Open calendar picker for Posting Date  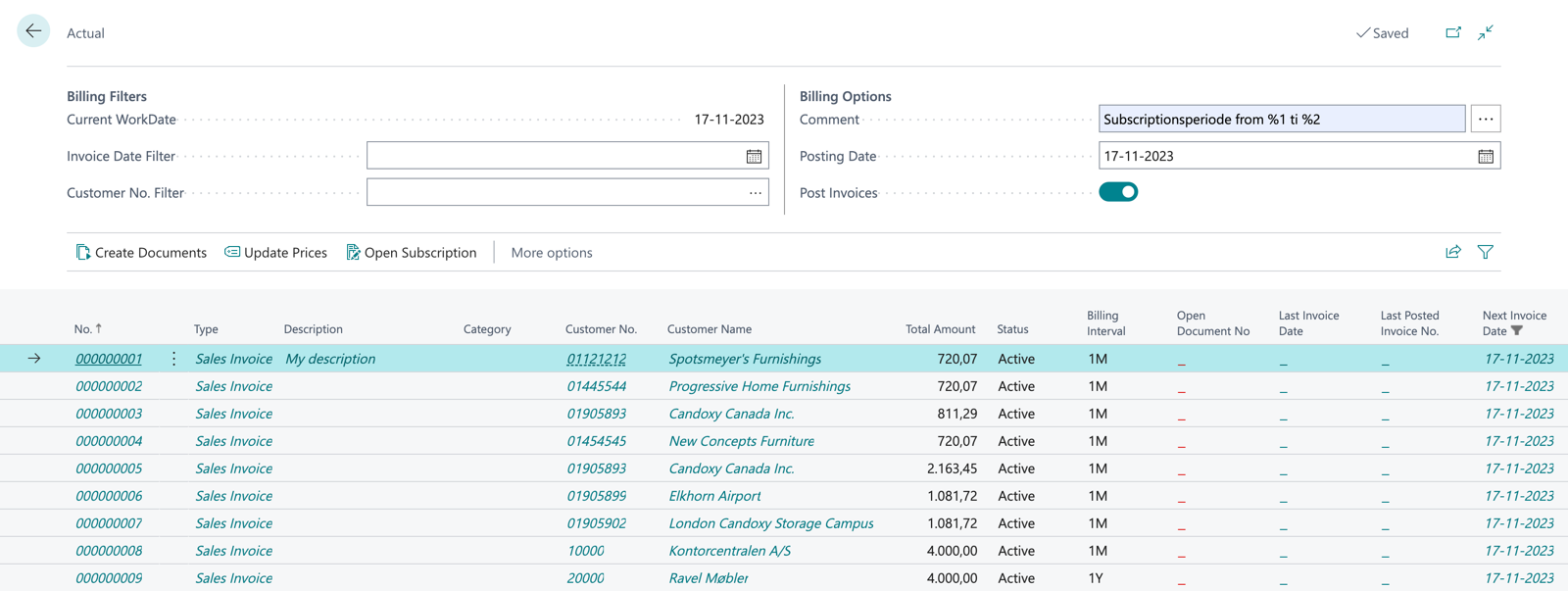click(1486, 156)
